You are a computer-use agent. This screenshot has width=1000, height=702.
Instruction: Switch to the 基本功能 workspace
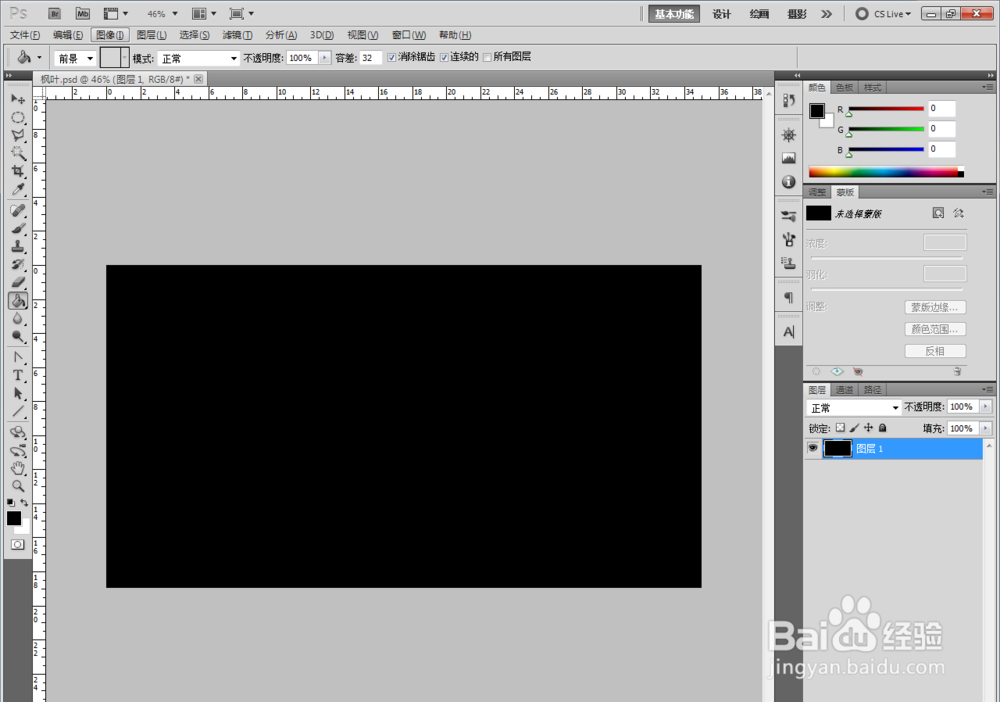click(674, 14)
